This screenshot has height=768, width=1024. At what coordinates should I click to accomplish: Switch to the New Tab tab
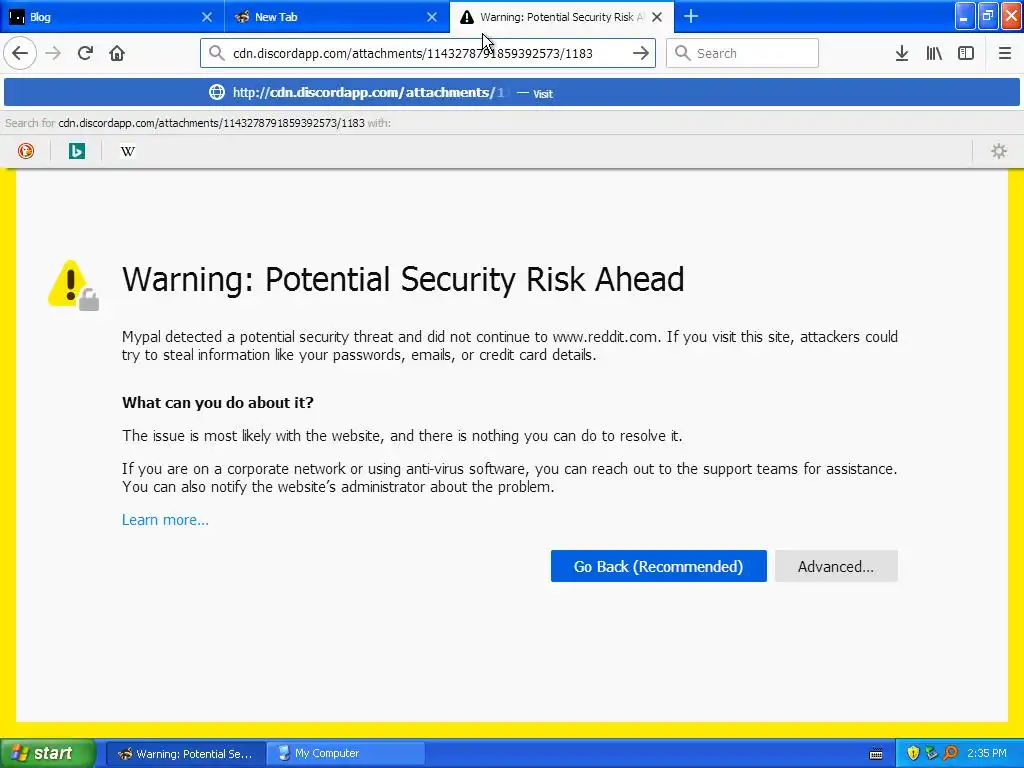tap(337, 16)
